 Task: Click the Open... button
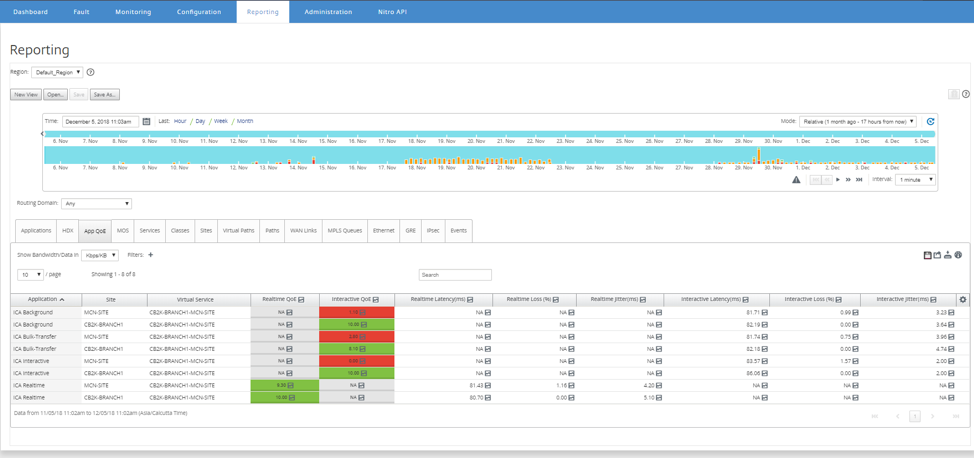[x=55, y=94]
